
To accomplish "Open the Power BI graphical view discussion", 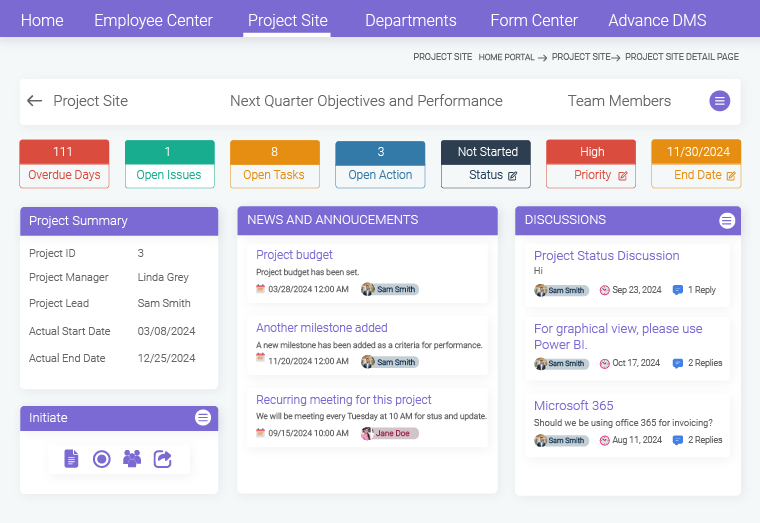I will (x=618, y=336).
